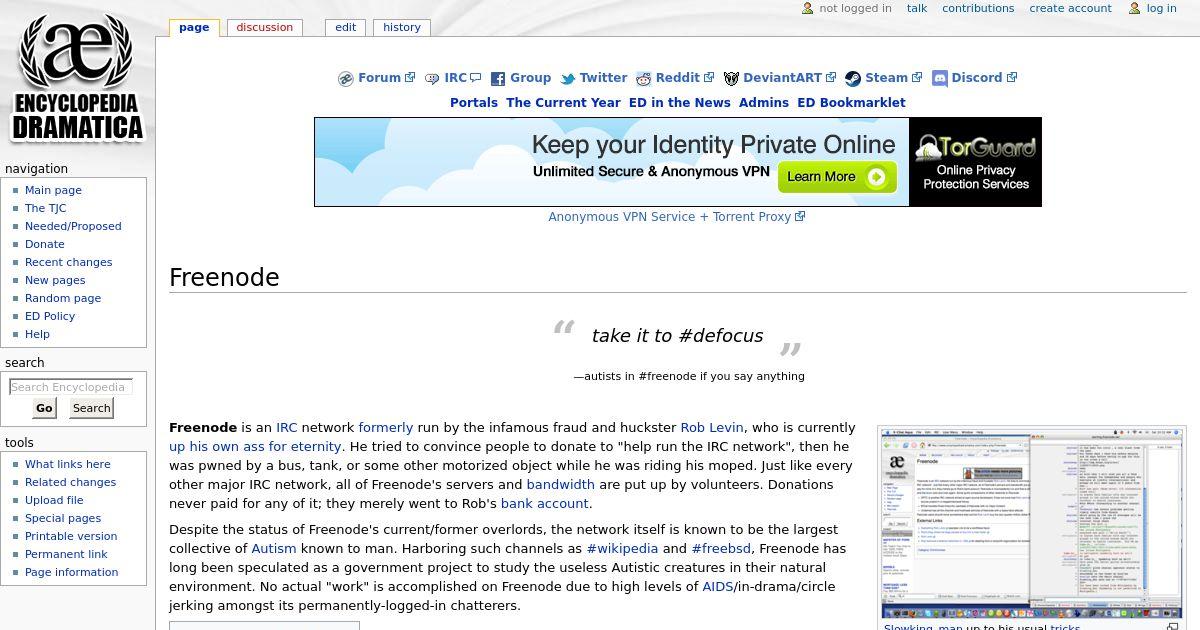
Task: Click the Search button
Action: (91, 408)
